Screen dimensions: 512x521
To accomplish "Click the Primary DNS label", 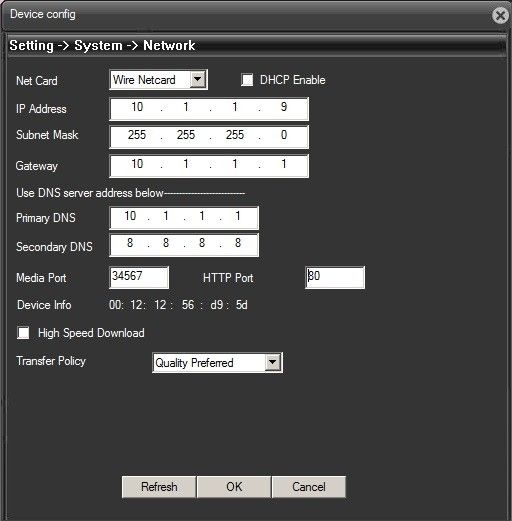I will point(46,218).
